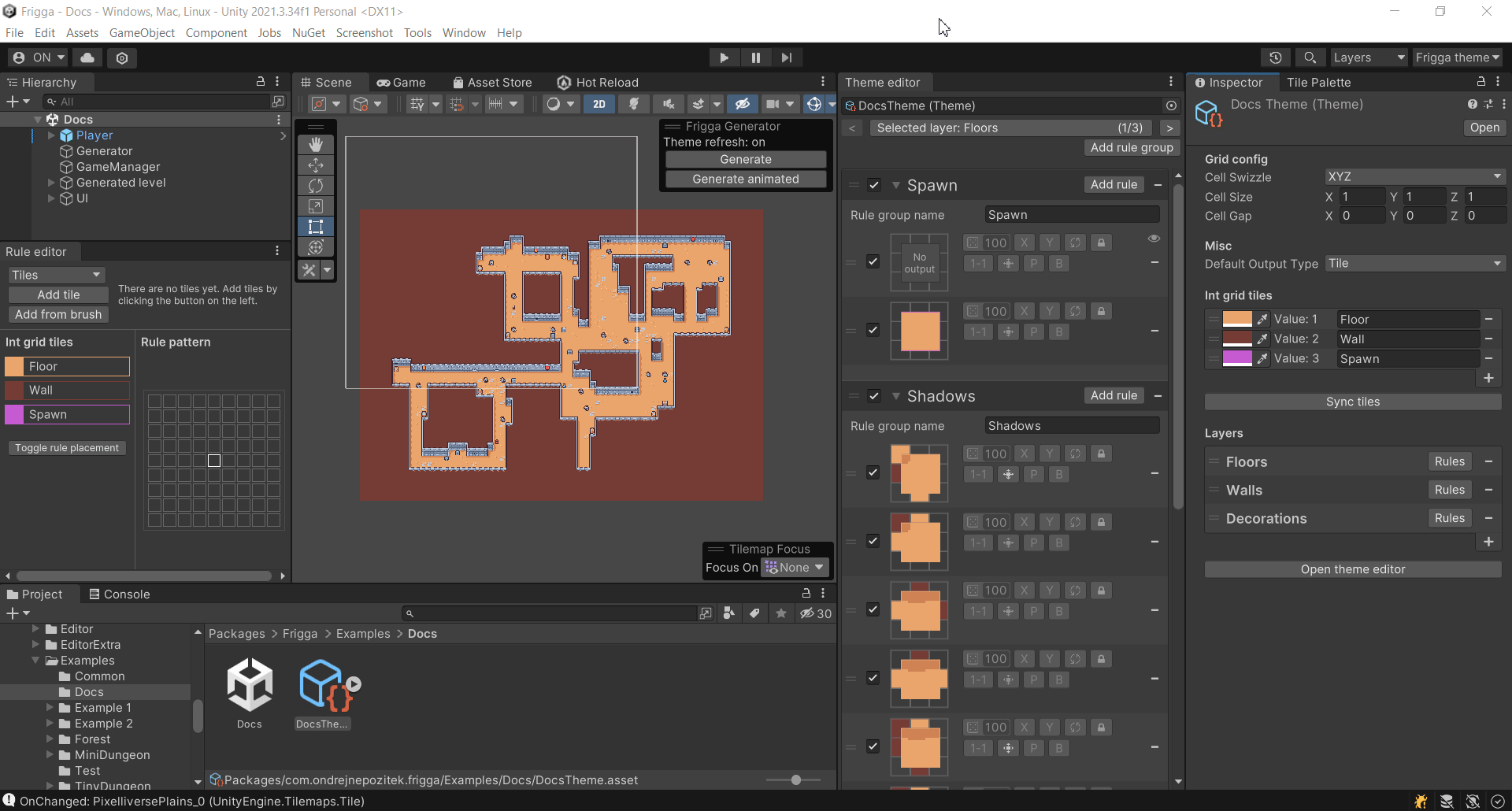The height and width of the screenshot is (811, 1512).
Task: Click the Generate button
Action: point(746,159)
